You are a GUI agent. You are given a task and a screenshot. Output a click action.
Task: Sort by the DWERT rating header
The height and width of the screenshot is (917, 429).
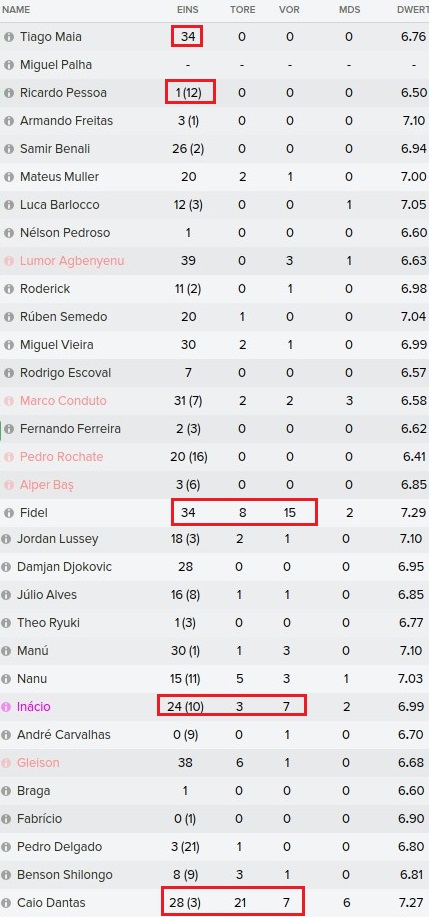coord(413,10)
